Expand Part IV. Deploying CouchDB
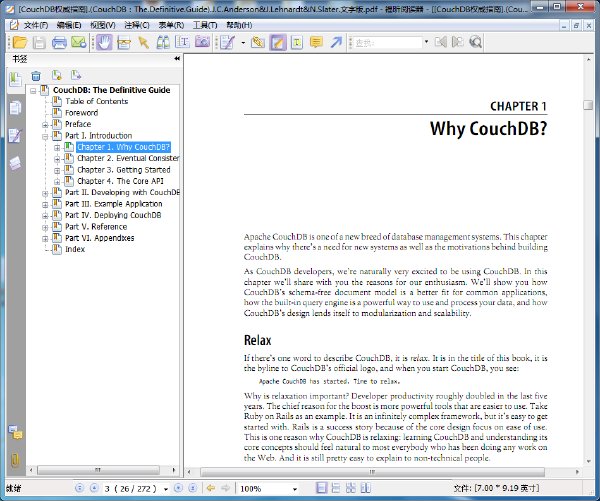 45,216
